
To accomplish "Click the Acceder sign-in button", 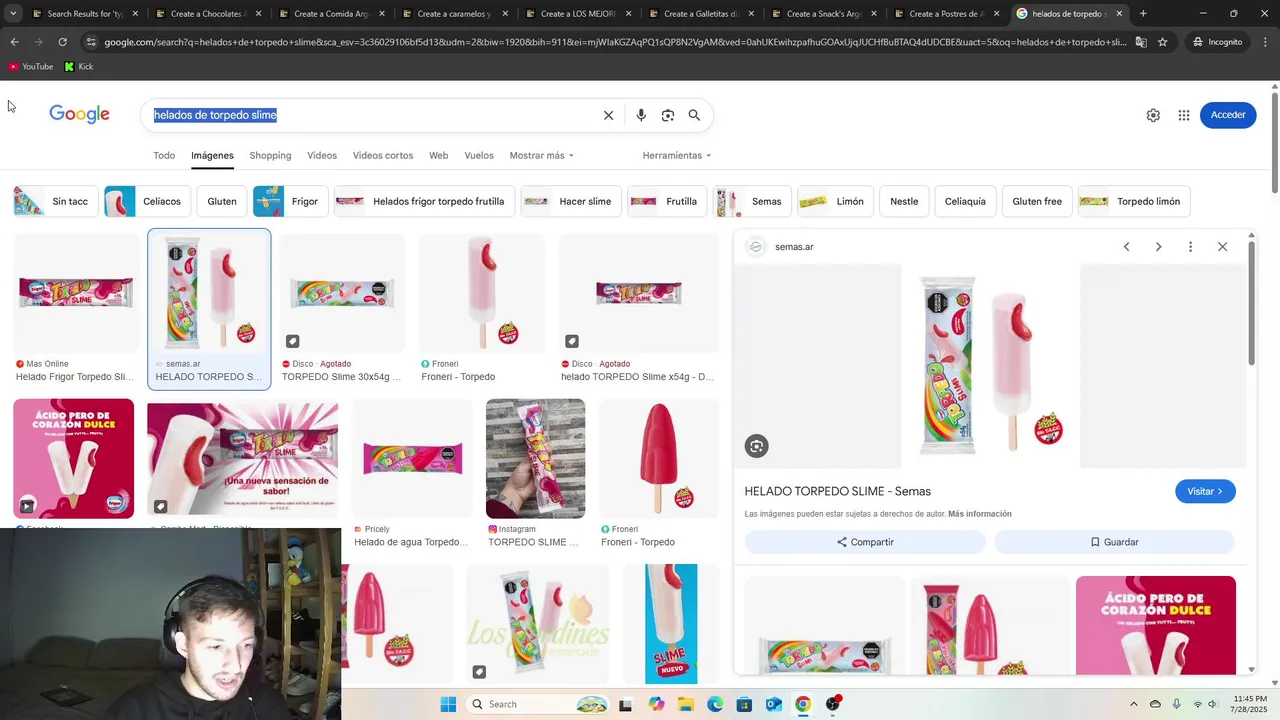I will (x=1228, y=115).
